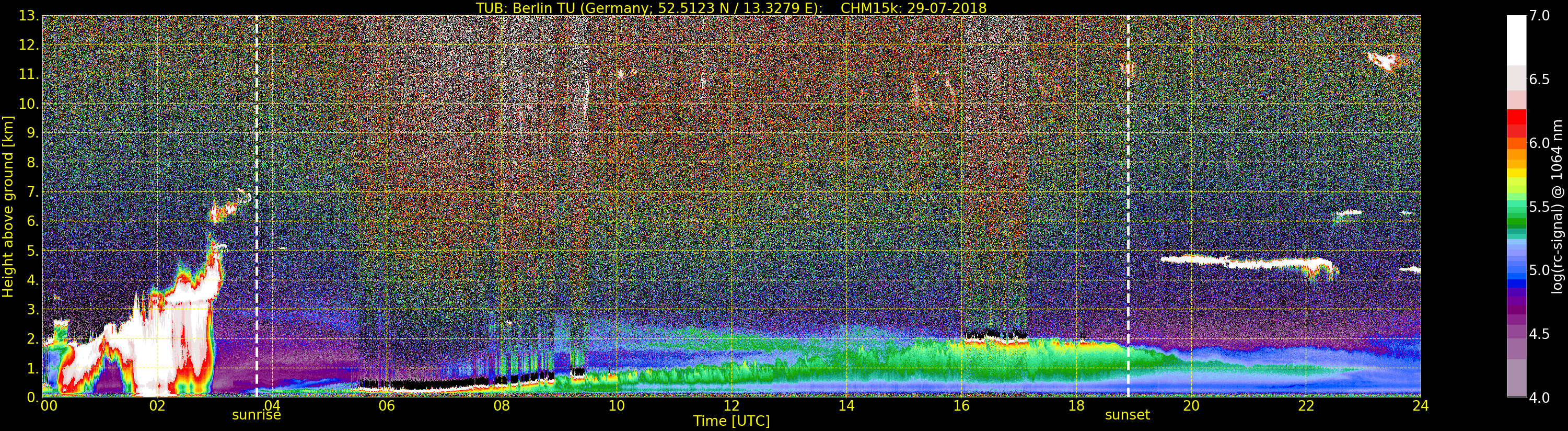Select the '24' time axis tick label
Image resolution: width=1568 pixels, height=431 pixels.
[x=1420, y=406]
